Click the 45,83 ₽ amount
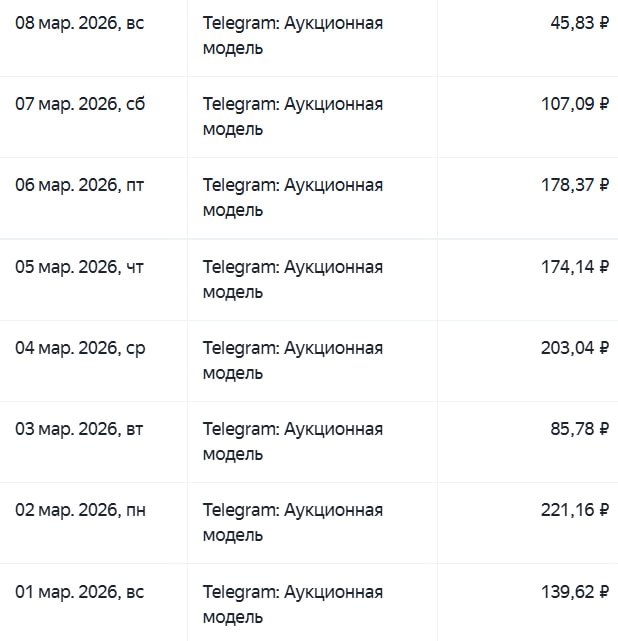Screen dimensions: 618x641 pyautogui.click(x=579, y=23)
